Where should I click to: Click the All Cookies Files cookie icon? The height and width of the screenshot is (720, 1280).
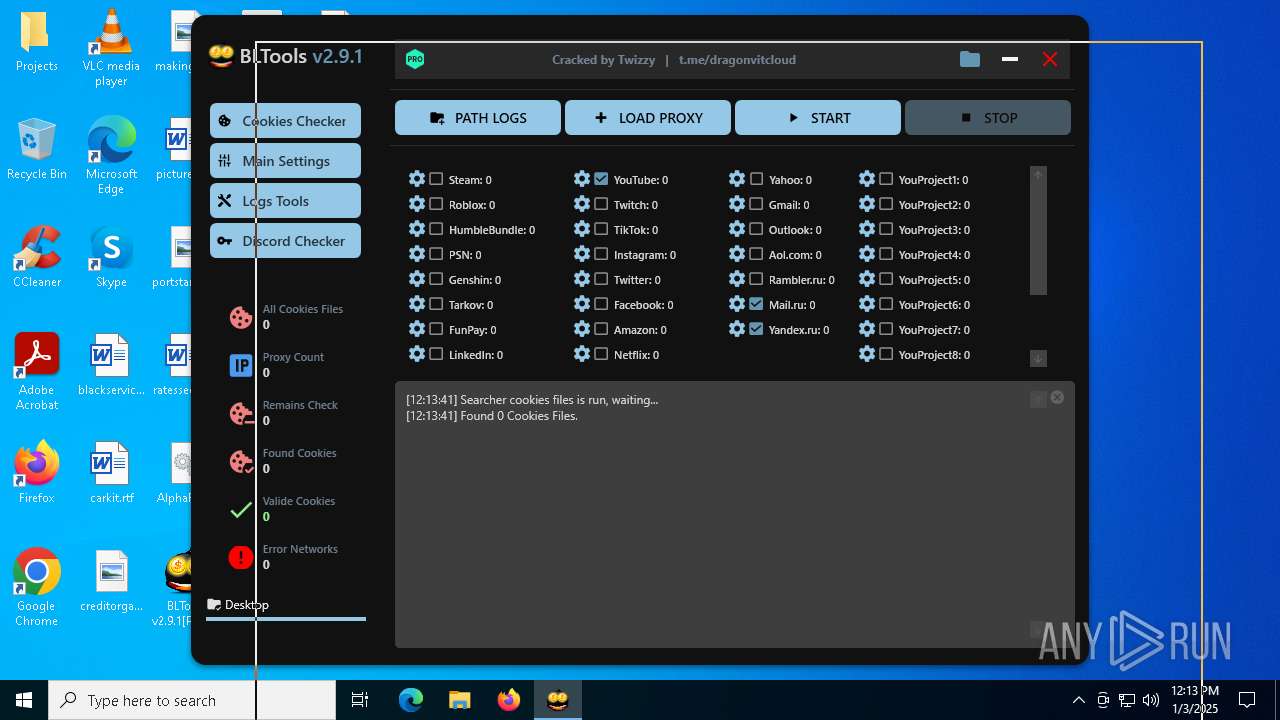coord(241,317)
